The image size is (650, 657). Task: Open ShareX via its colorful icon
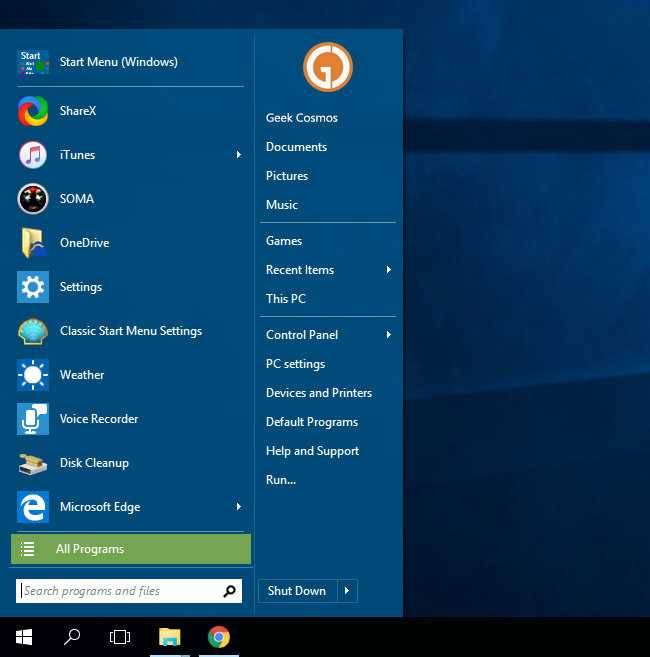pos(33,111)
